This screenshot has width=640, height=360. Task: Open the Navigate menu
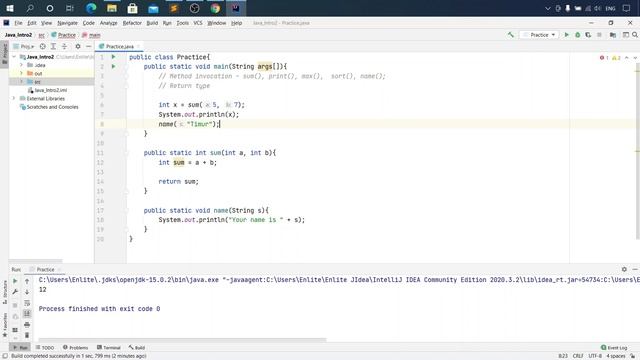(x=67, y=23)
